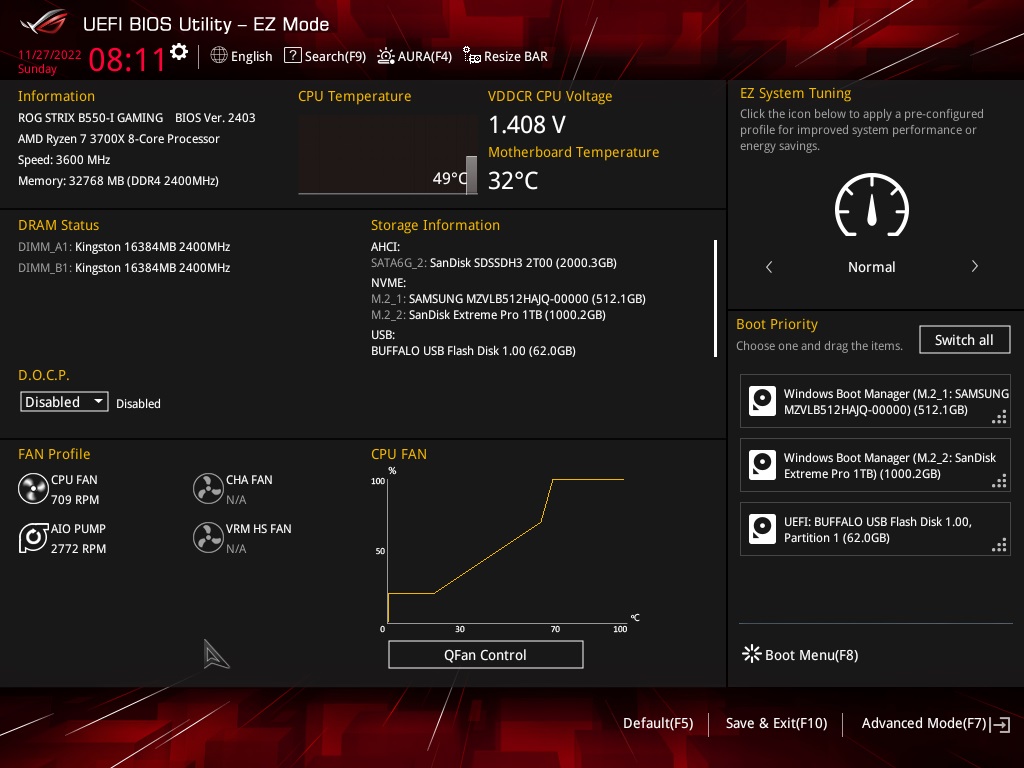1024x768 pixels.
Task: Click 32°C motherboard temperature value
Action: point(513,180)
